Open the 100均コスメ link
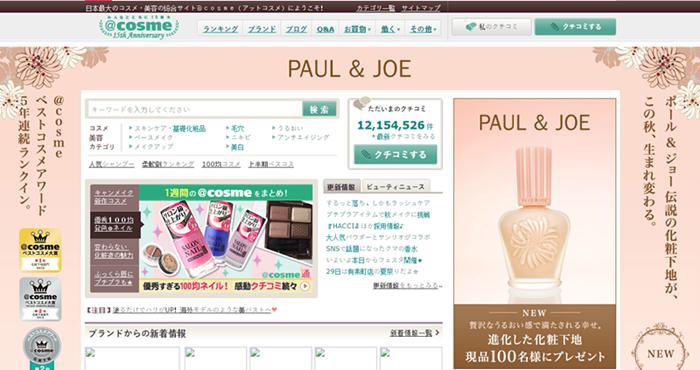 click(x=221, y=164)
